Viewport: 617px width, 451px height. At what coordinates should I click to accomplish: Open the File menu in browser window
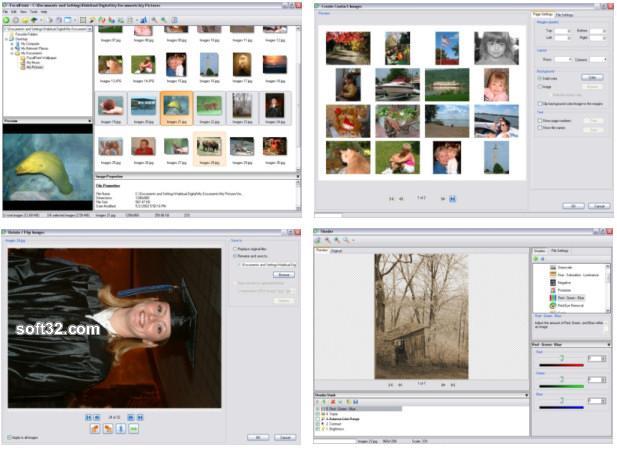click(5, 12)
